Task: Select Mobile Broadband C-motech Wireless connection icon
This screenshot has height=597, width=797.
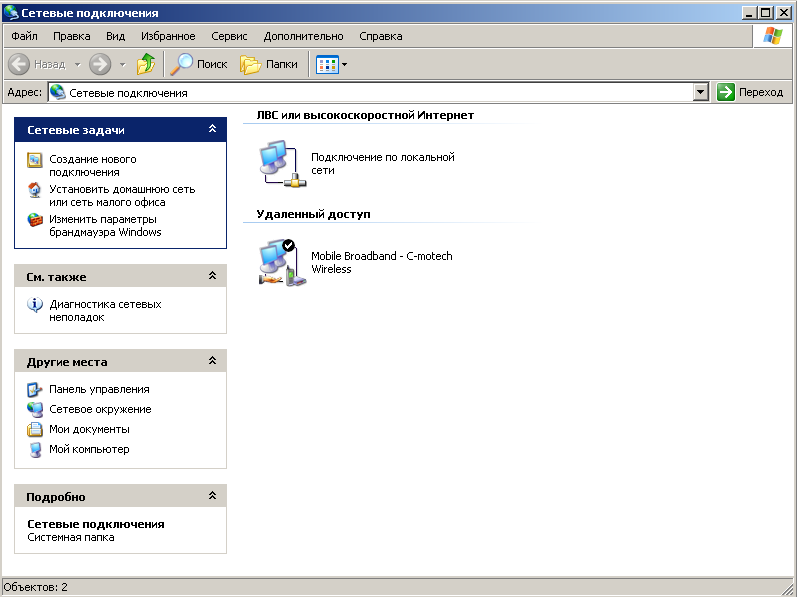Action: click(281, 263)
